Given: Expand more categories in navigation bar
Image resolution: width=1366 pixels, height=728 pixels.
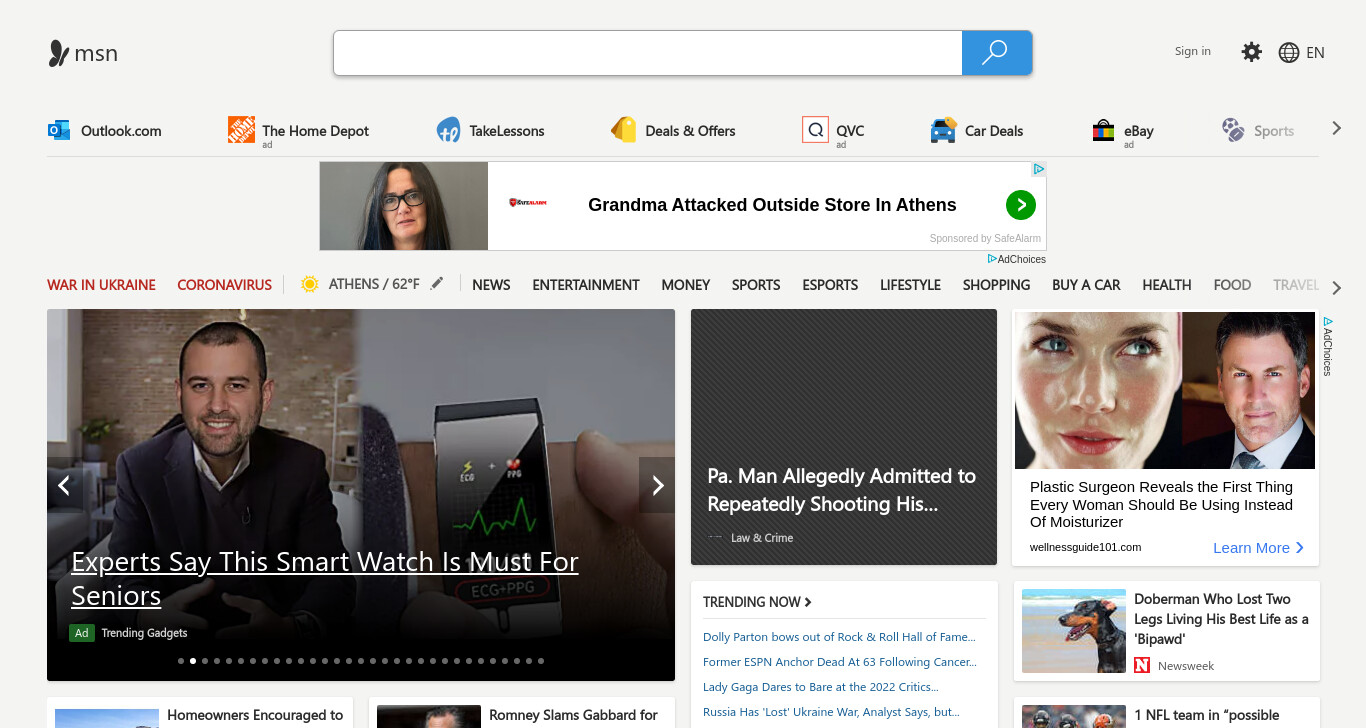Looking at the screenshot, I should (x=1336, y=288).
